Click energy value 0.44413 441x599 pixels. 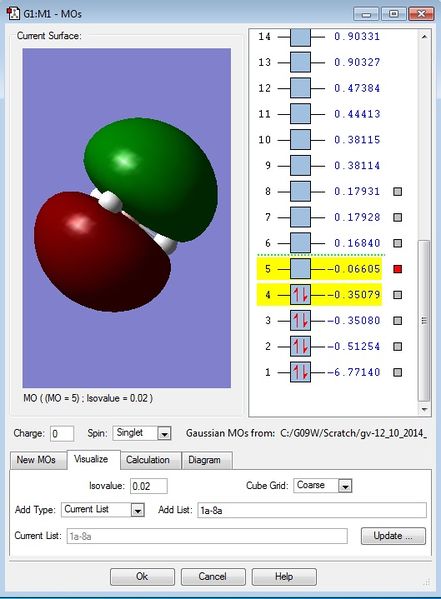coord(357,114)
